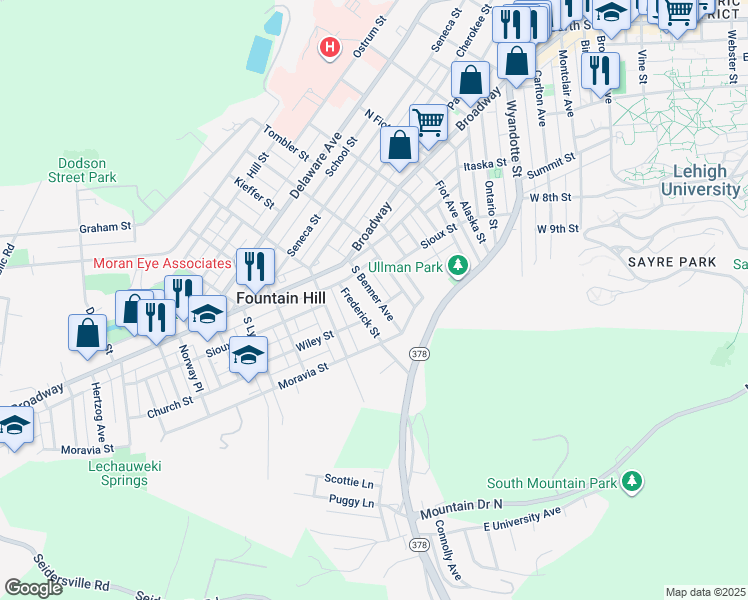Click the shopping cart marker near N Fiot
The height and width of the screenshot is (600, 748).
tap(428, 126)
